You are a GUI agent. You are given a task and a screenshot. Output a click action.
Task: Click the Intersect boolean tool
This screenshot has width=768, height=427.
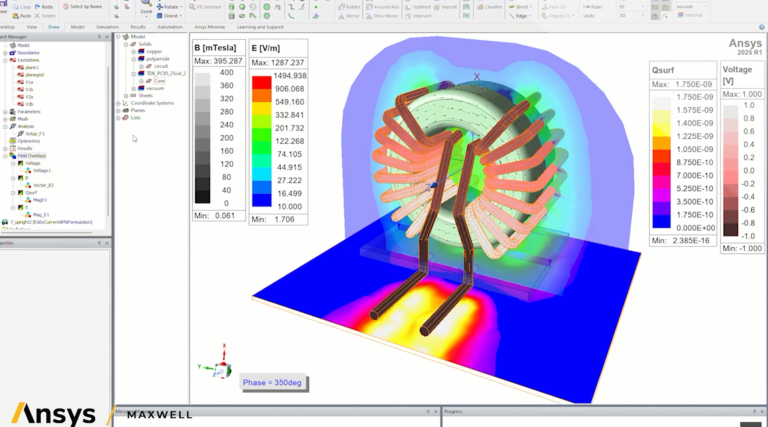(418, 16)
